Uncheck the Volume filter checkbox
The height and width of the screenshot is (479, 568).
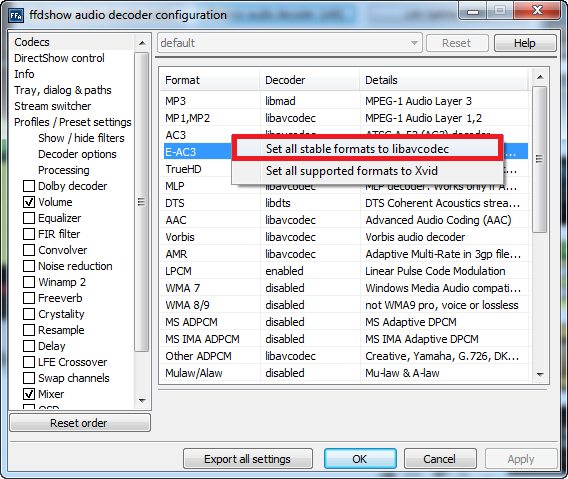[29, 202]
